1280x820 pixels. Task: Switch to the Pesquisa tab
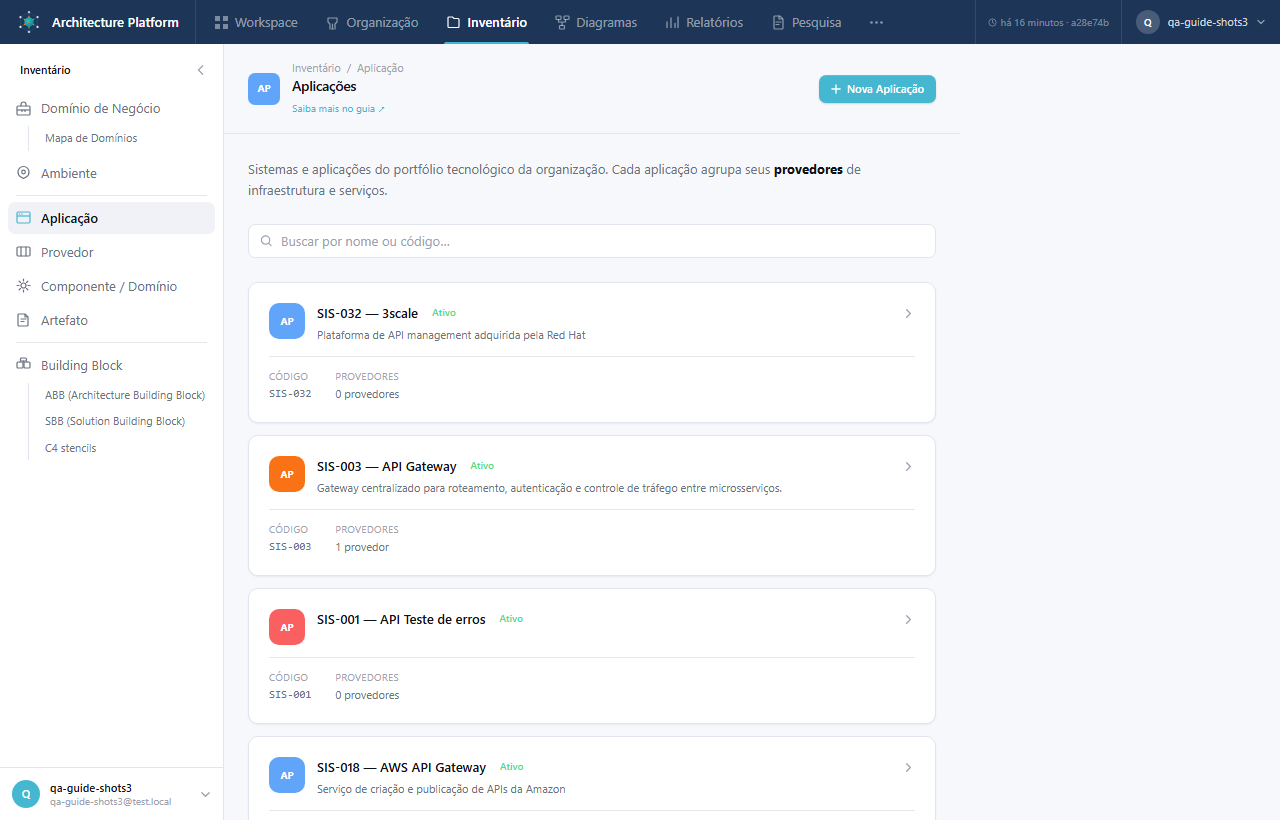click(807, 22)
